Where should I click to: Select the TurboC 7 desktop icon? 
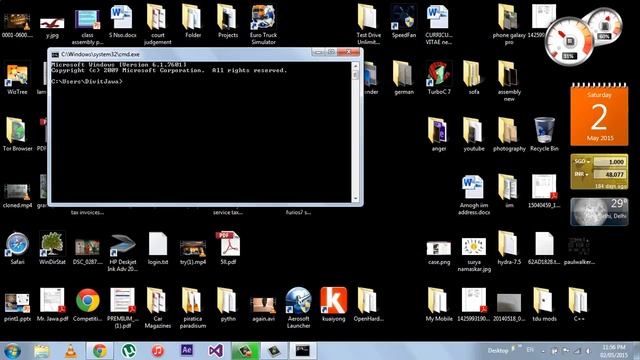(439, 78)
